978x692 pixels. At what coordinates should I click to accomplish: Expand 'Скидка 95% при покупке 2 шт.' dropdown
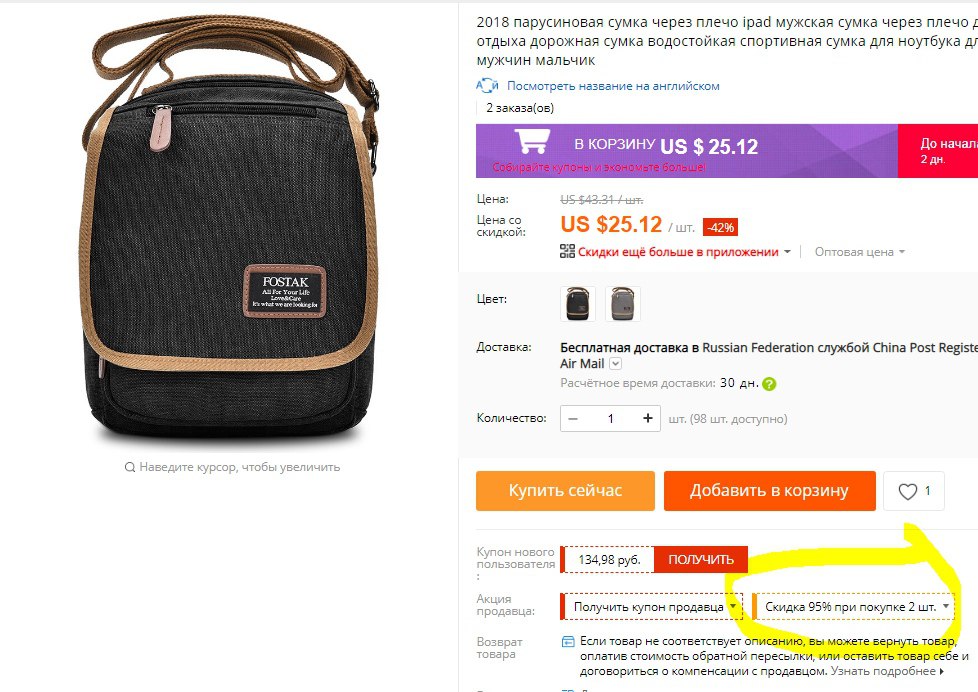(x=854, y=607)
